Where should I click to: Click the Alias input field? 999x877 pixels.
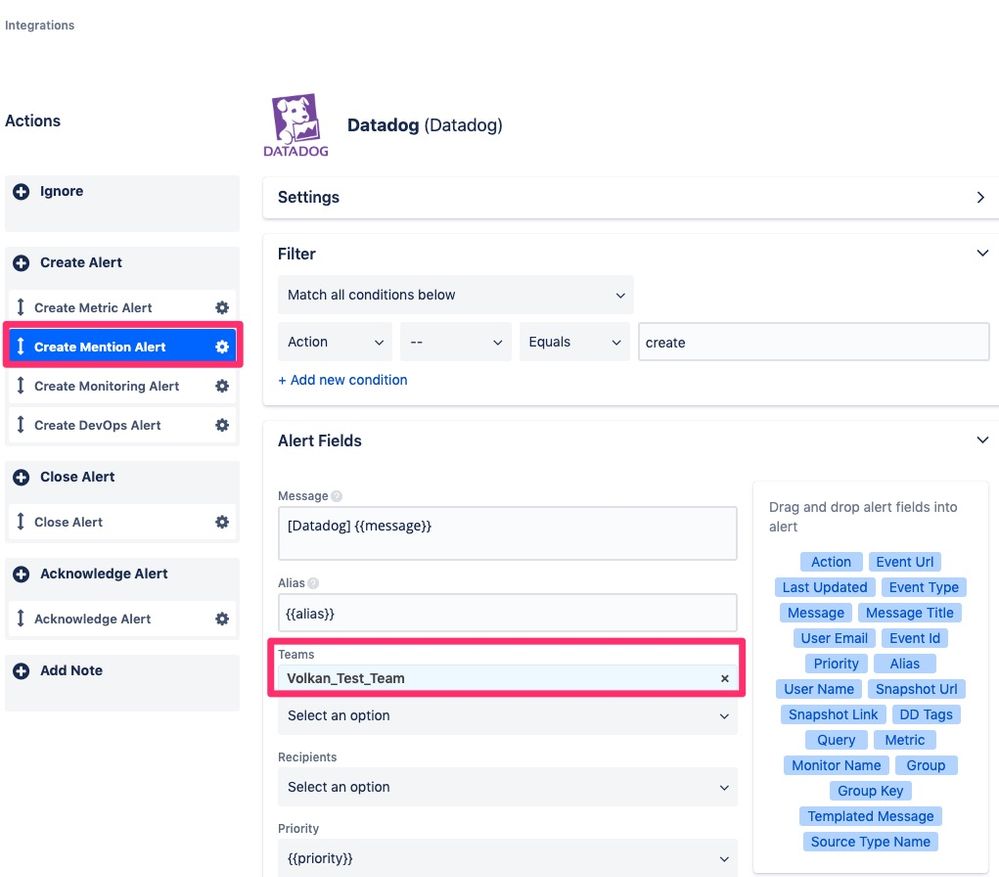[508, 613]
